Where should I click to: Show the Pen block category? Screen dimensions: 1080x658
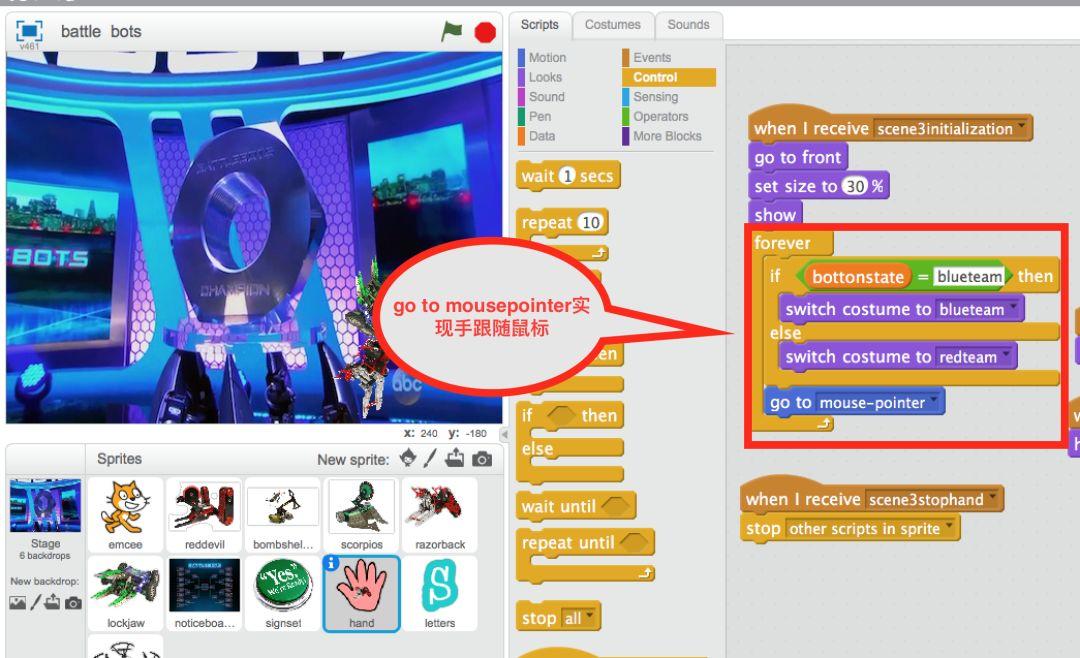(x=540, y=116)
